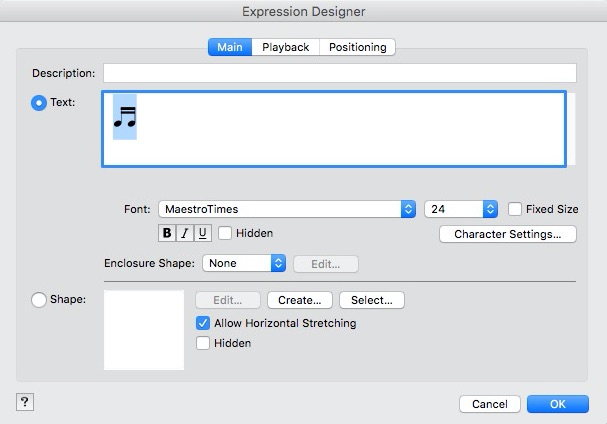Enable the Fixed Size checkbox

[515, 209]
